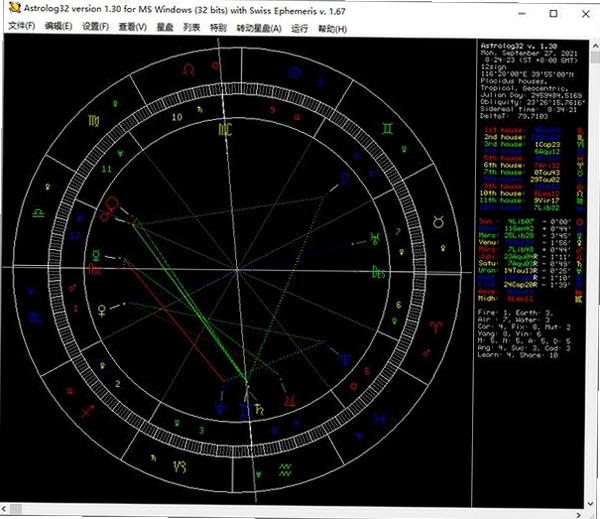Click the yellow Virgo sign in zodiac ring

coord(94,121)
